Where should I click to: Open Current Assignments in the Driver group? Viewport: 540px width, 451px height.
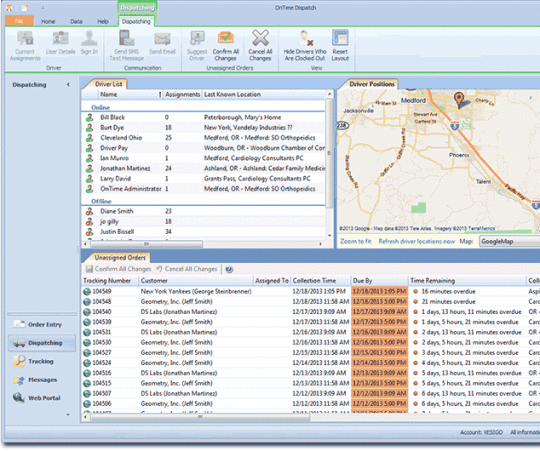25,46
